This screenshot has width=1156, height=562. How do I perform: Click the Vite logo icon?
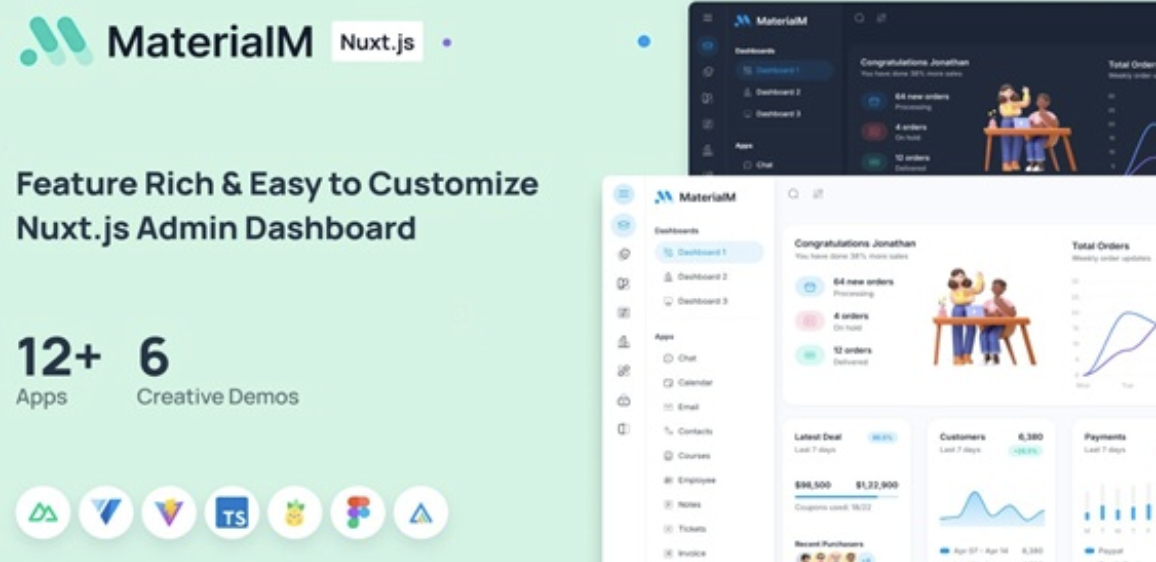pos(169,513)
